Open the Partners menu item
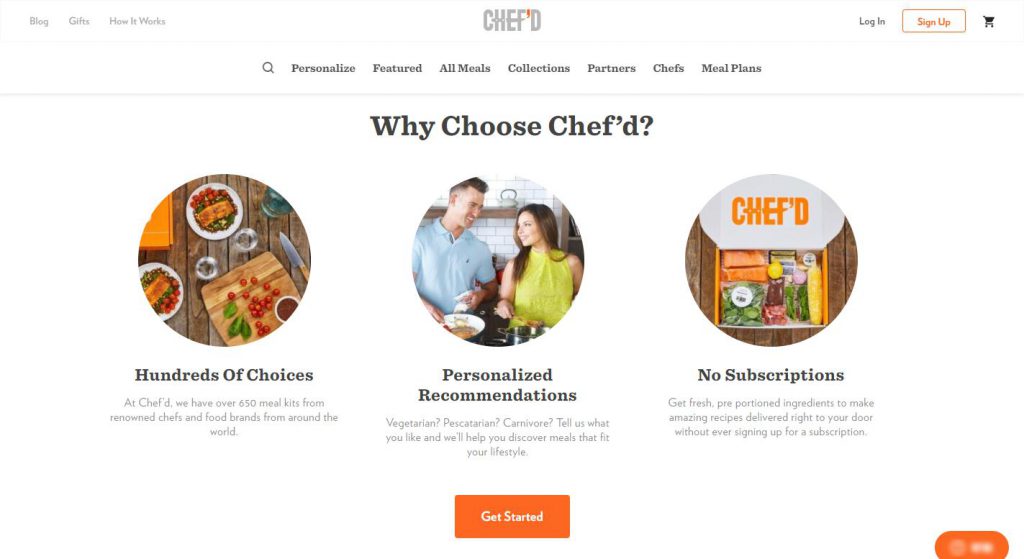The width and height of the screenshot is (1024, 559). pyautogui.click(x=611, y=68)
